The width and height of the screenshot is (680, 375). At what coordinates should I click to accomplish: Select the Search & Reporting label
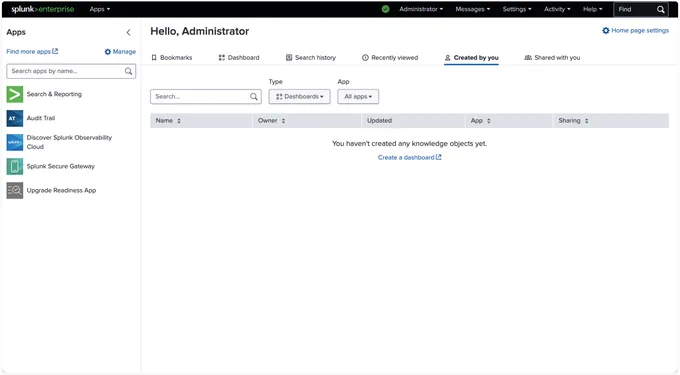pos(54,94)
